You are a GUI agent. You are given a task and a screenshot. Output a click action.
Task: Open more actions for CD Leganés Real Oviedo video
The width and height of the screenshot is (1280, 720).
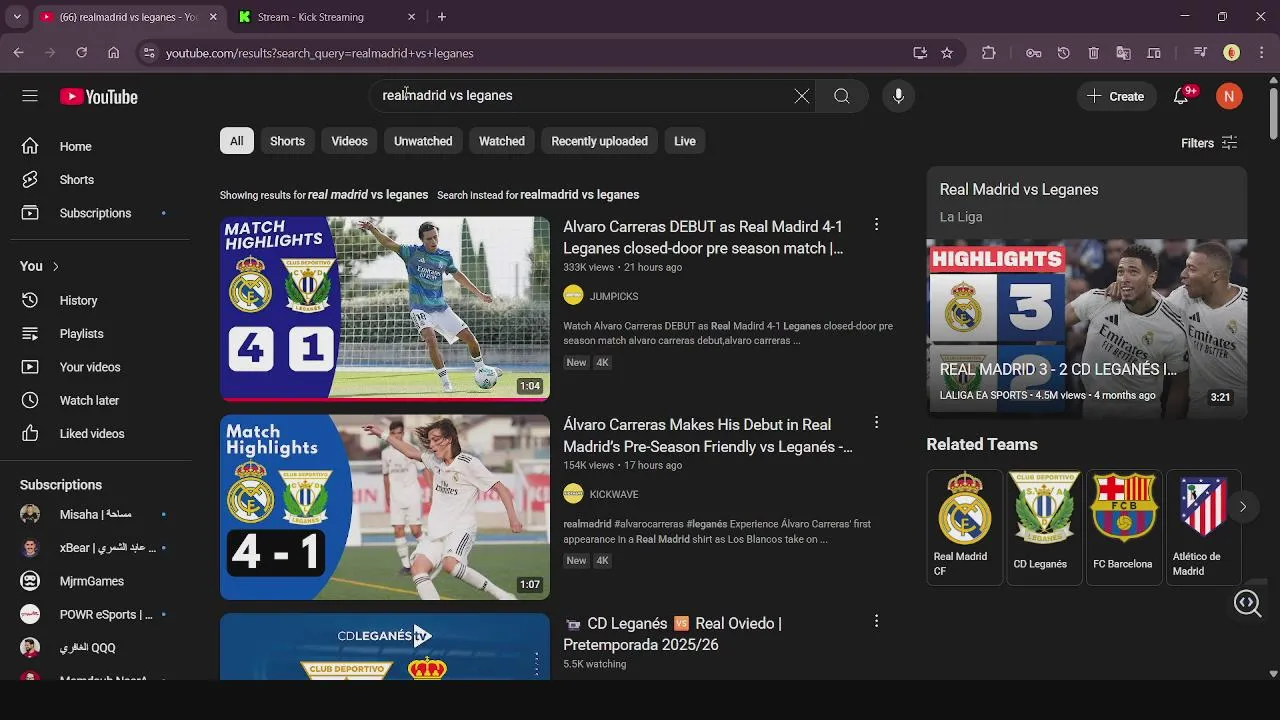876,621
